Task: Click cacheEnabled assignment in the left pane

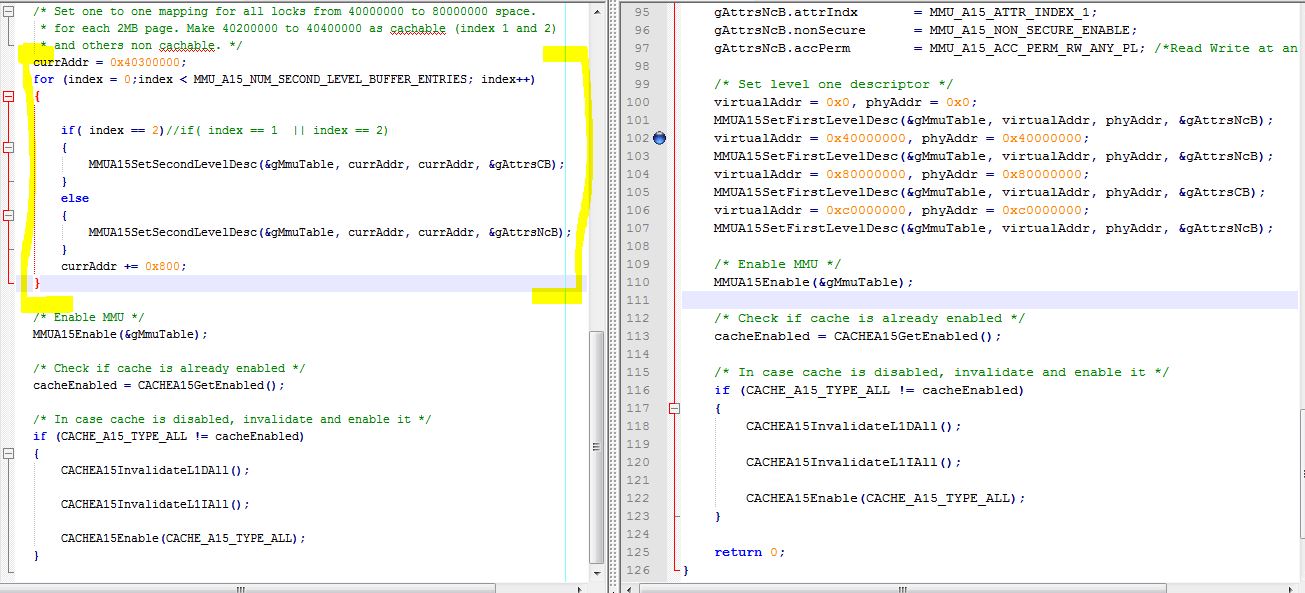Action: 159,385
